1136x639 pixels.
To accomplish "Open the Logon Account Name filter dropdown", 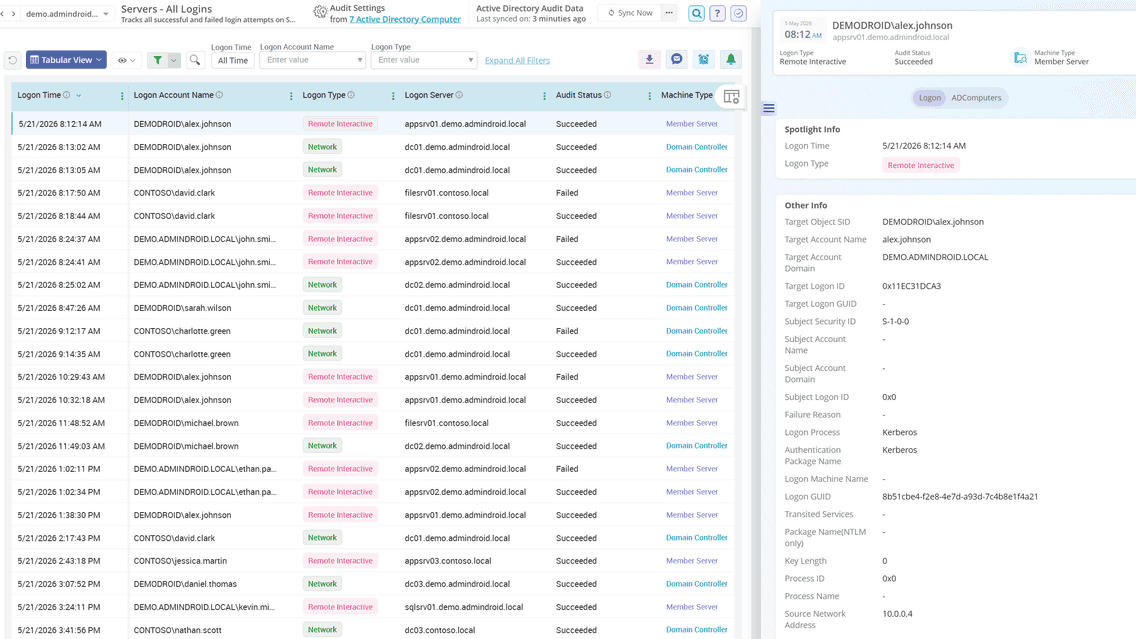I will click(x=312, y=60).
